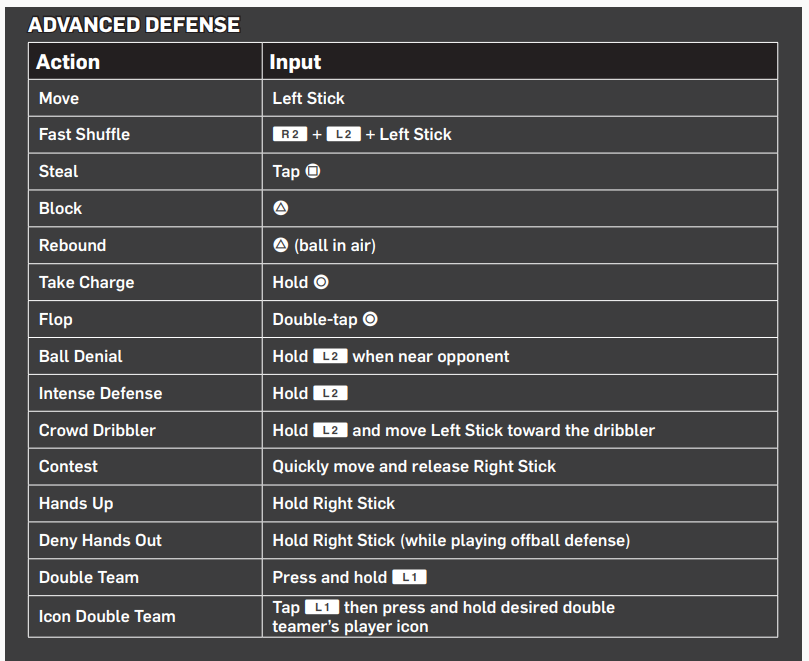Click the L2 icon in Crowd Dribbler row
Image resolution: width=809 pixels, height=661 pixels.
(x=330, y=430)
